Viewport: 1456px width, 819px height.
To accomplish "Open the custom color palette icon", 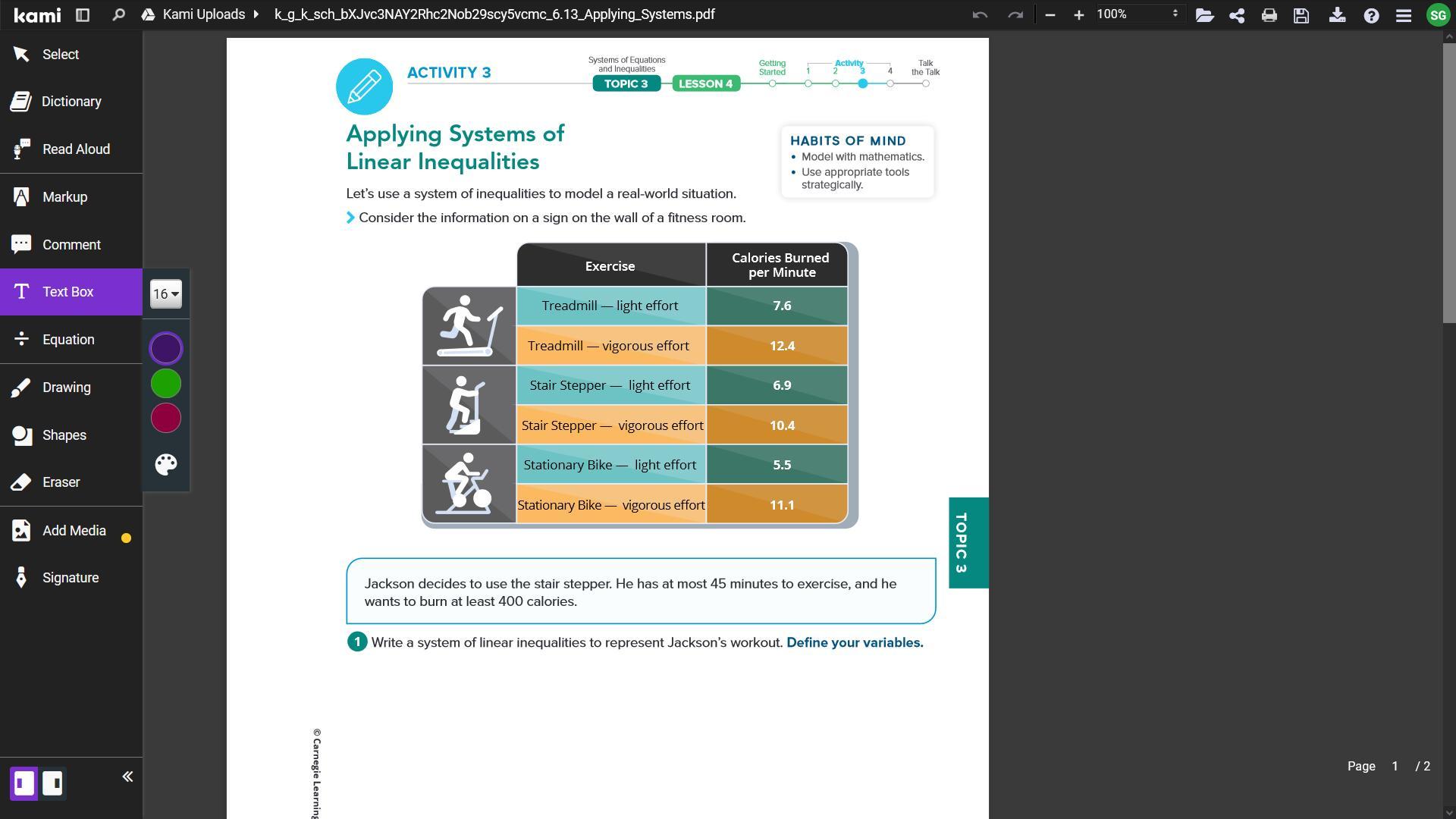I will point(166,464).
